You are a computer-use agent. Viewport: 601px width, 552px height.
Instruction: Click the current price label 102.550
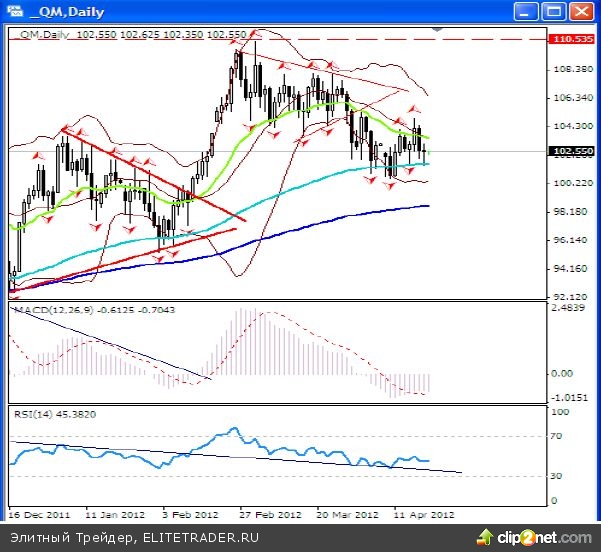pyautogui.click(x=573, y=151)
